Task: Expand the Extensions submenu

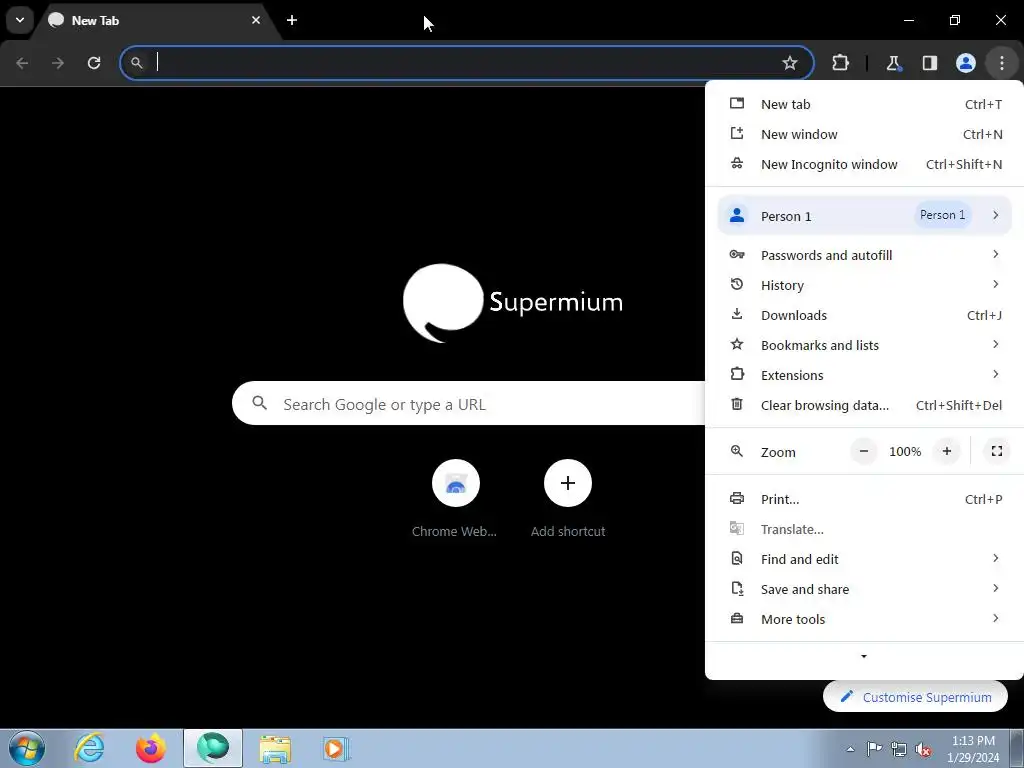Action: point(865,376)
